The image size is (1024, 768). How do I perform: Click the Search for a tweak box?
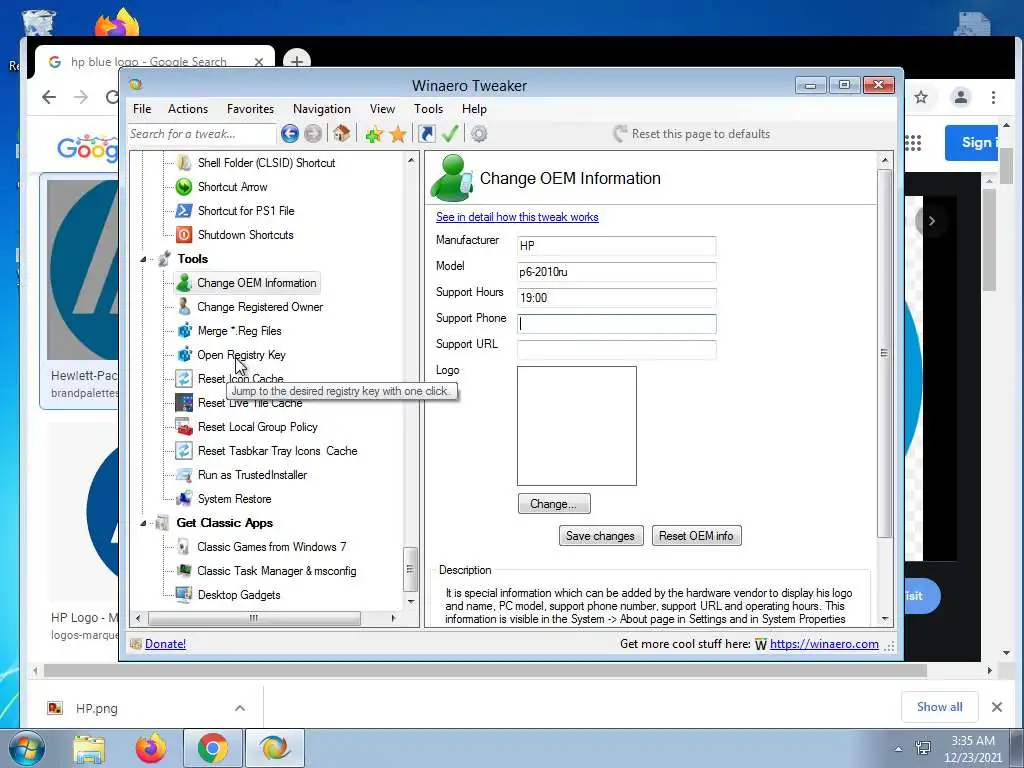201,134
